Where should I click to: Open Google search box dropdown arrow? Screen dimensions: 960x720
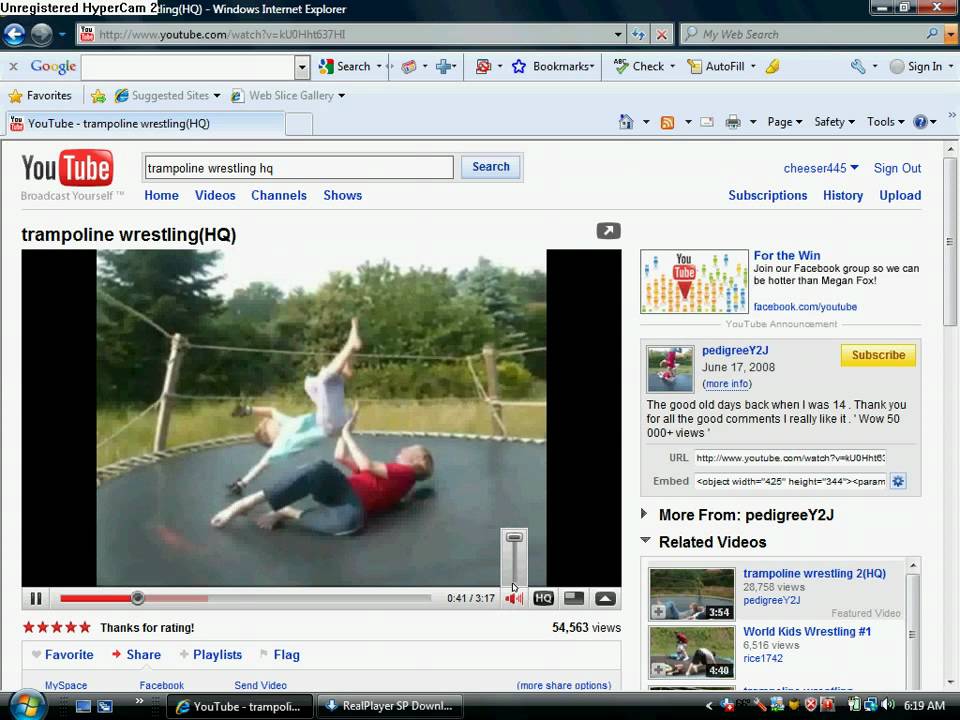point(302,67)
